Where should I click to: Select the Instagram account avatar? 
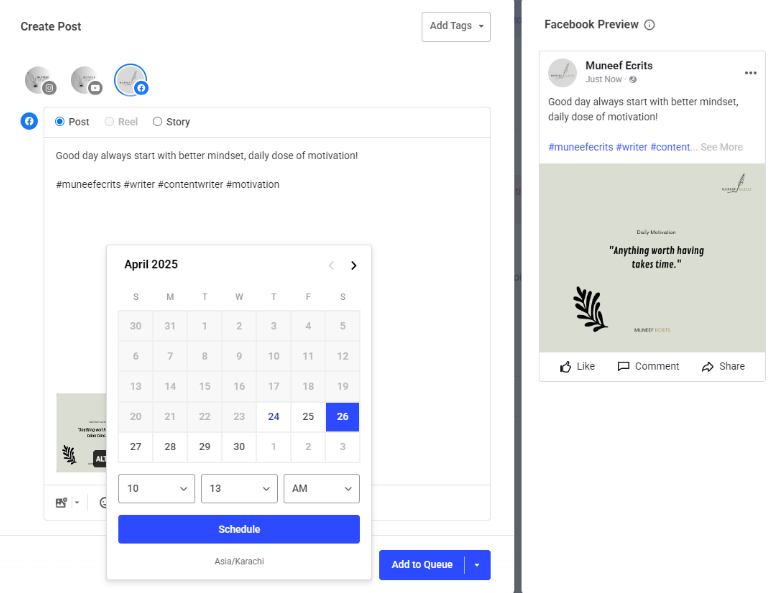(x=39, y=80)
